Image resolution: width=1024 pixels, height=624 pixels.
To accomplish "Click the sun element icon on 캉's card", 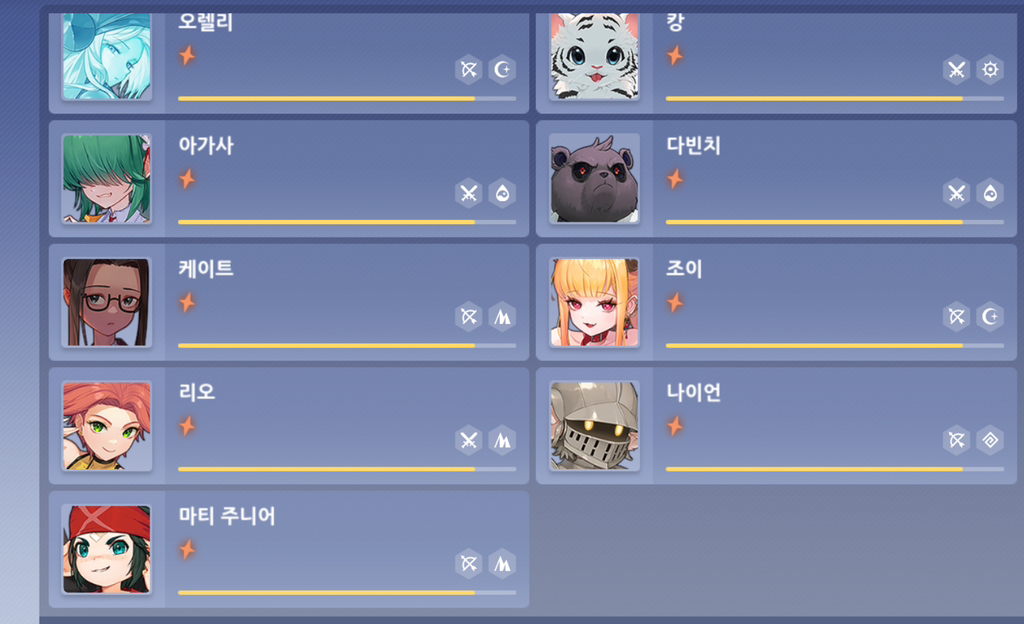I will point(990,69).
